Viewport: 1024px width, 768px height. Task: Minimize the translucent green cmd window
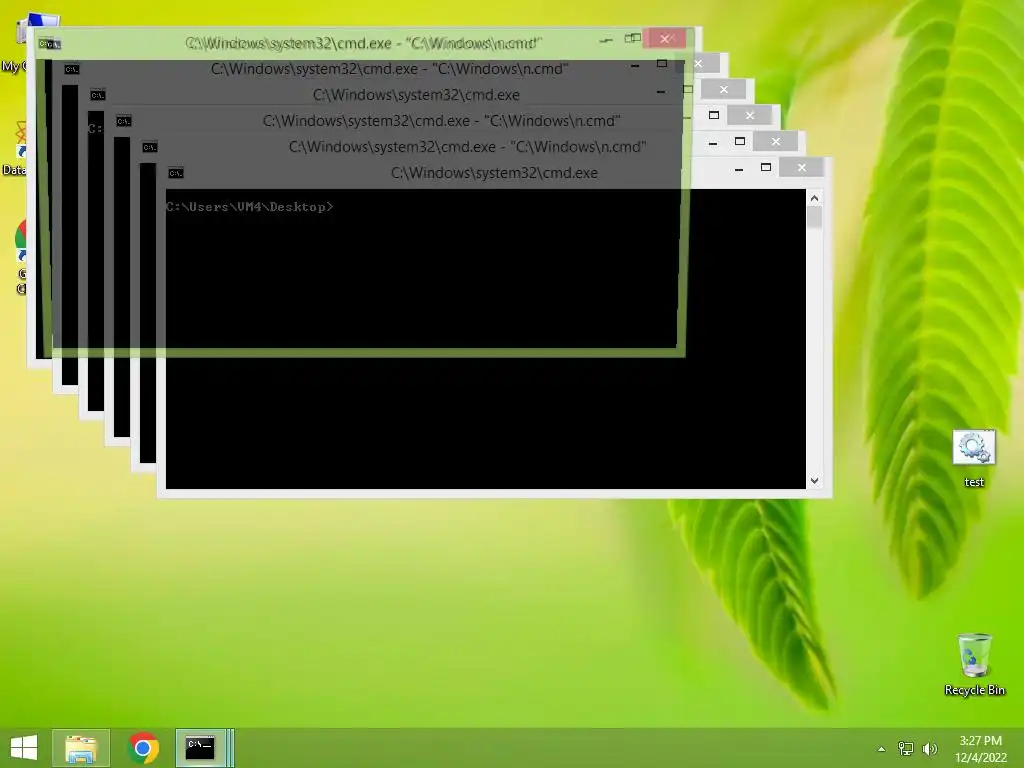tap(606, 40)
